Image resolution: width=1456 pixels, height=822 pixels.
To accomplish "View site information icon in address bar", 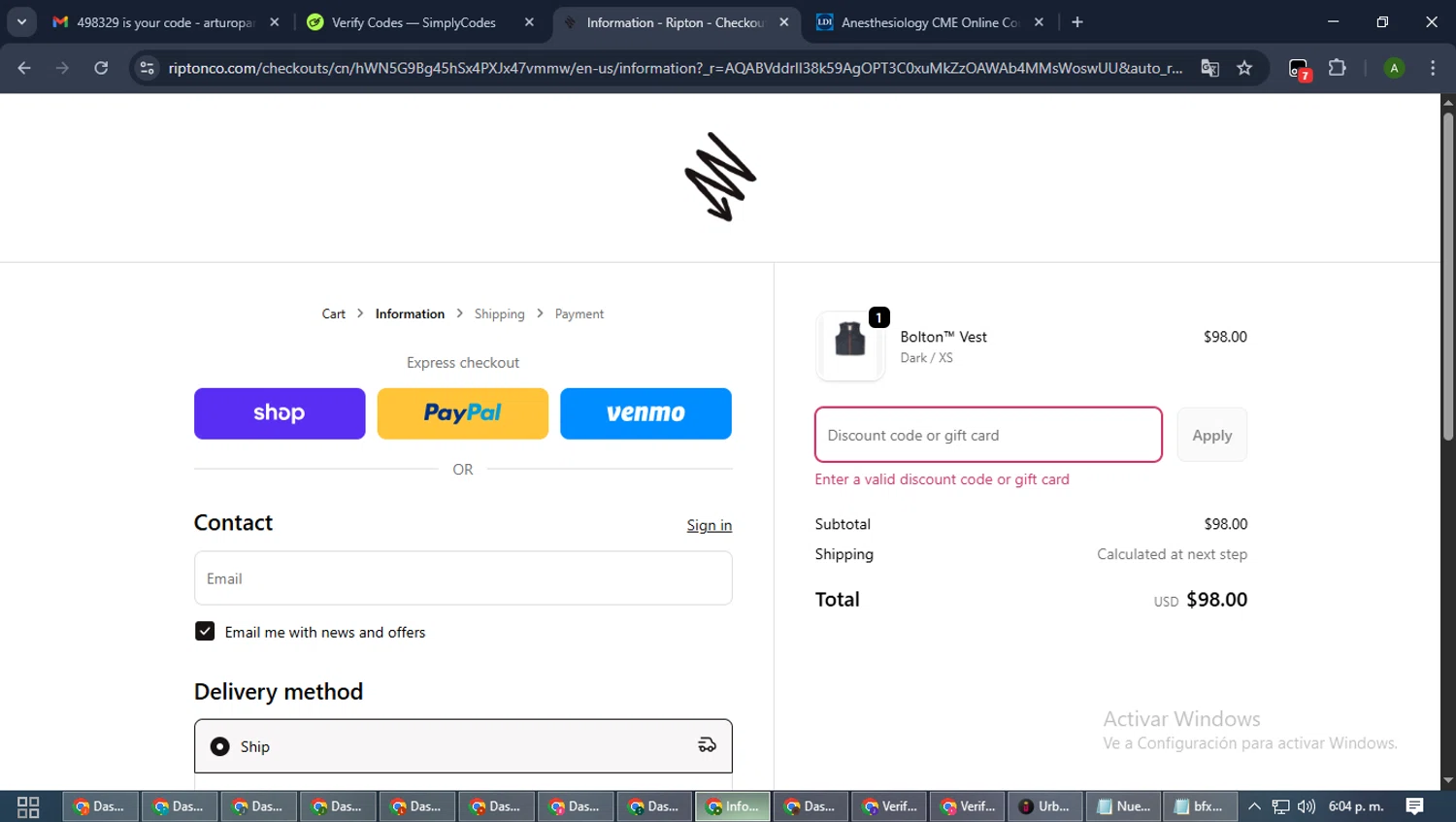I will [147, 68].
